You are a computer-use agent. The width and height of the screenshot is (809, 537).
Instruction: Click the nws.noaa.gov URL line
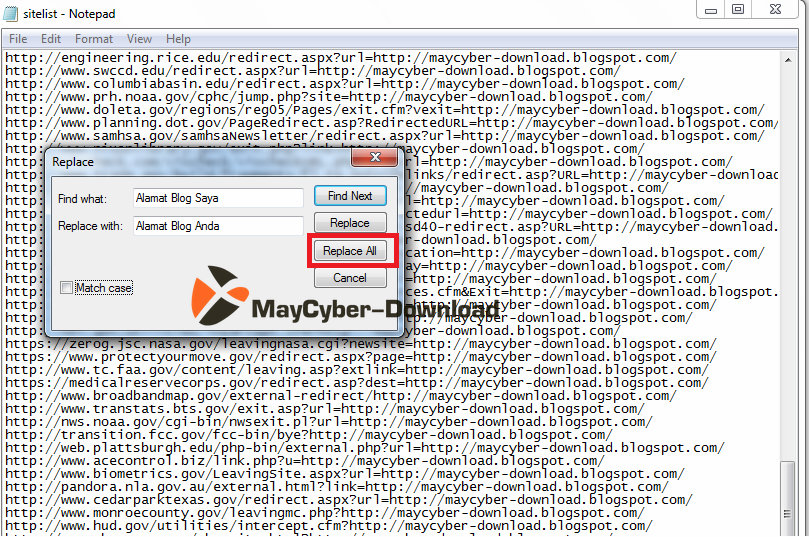[329, 422]
